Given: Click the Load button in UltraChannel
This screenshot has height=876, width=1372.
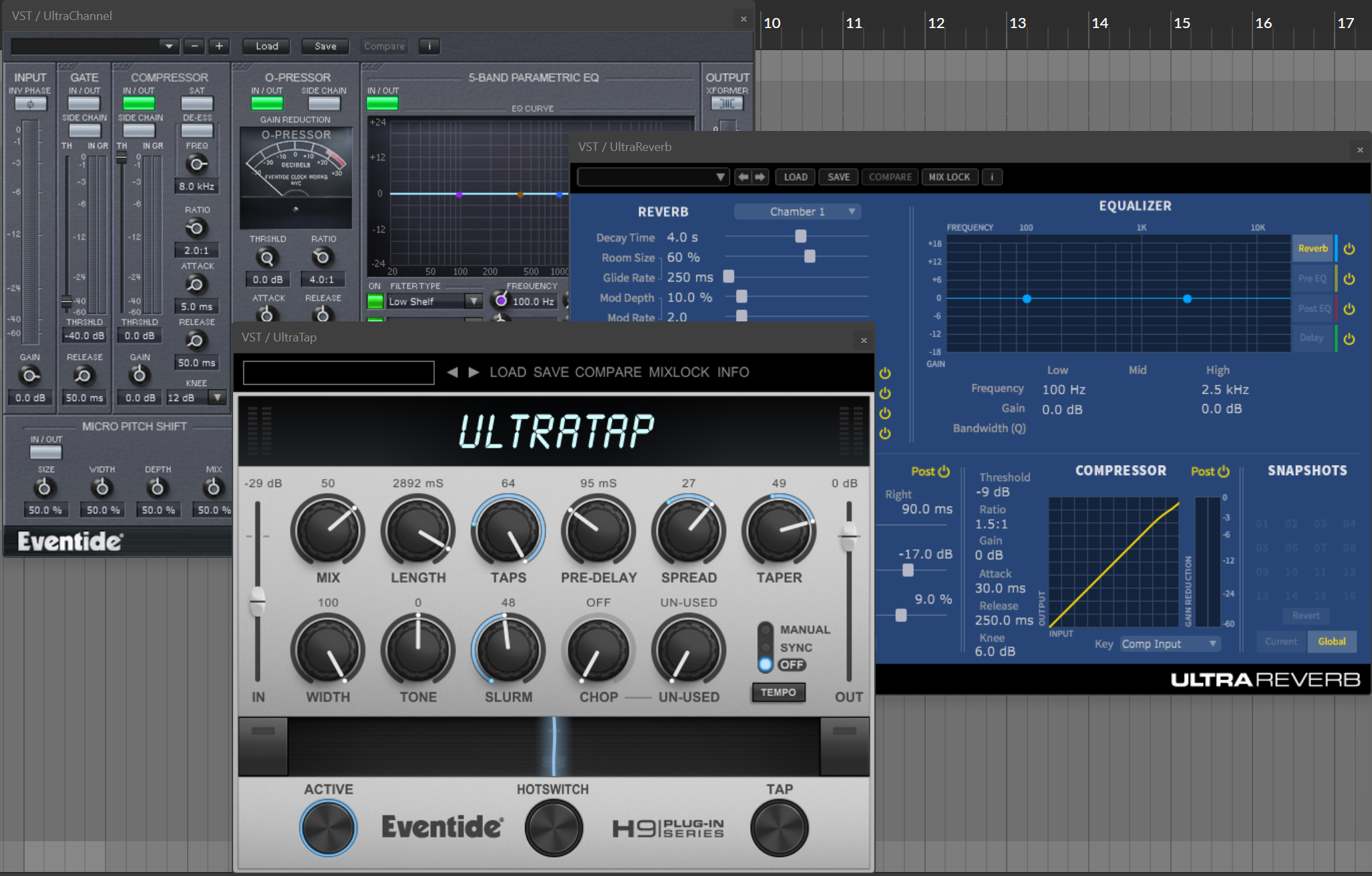Looking at the screenshot, I should click(x=265, y=46).
